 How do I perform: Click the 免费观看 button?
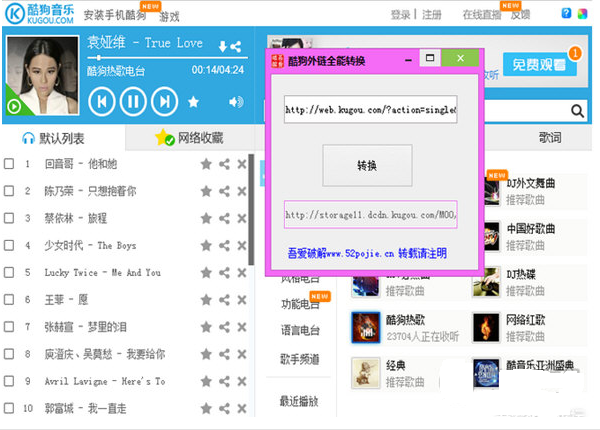click(540, 65)
